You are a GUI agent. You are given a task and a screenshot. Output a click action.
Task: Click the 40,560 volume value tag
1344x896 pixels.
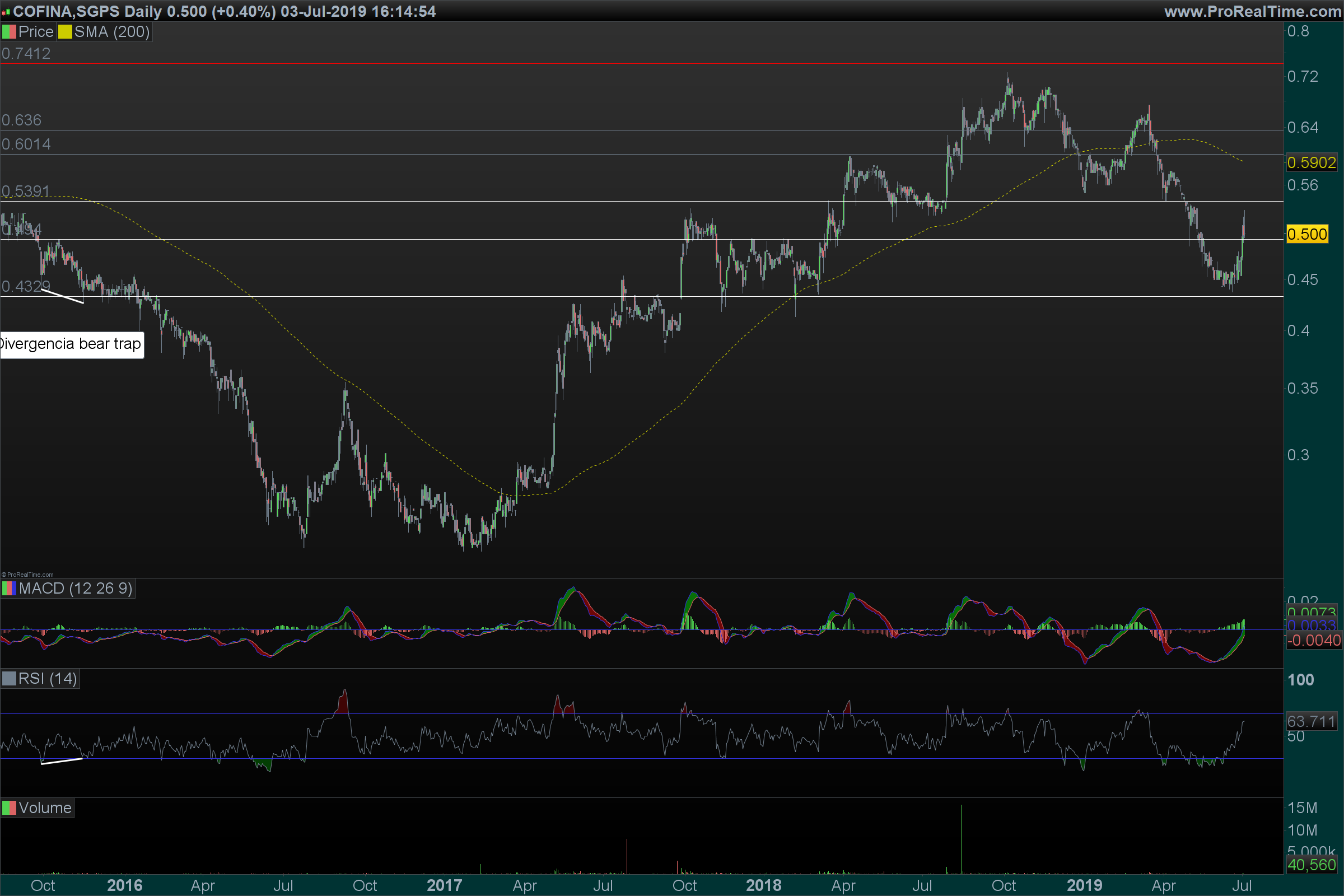point(1311,865)
